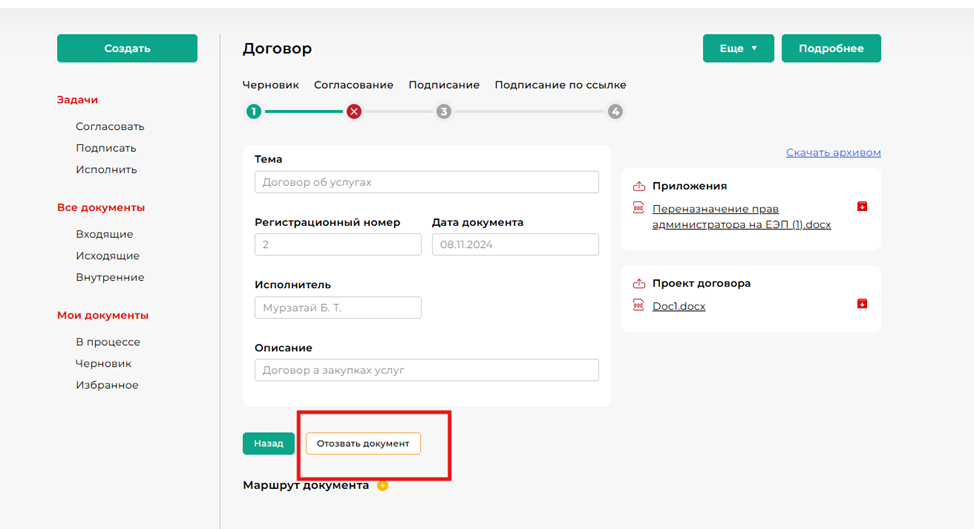Click DOC file icon beside Переназначение прав attachment

click(639, 209)
